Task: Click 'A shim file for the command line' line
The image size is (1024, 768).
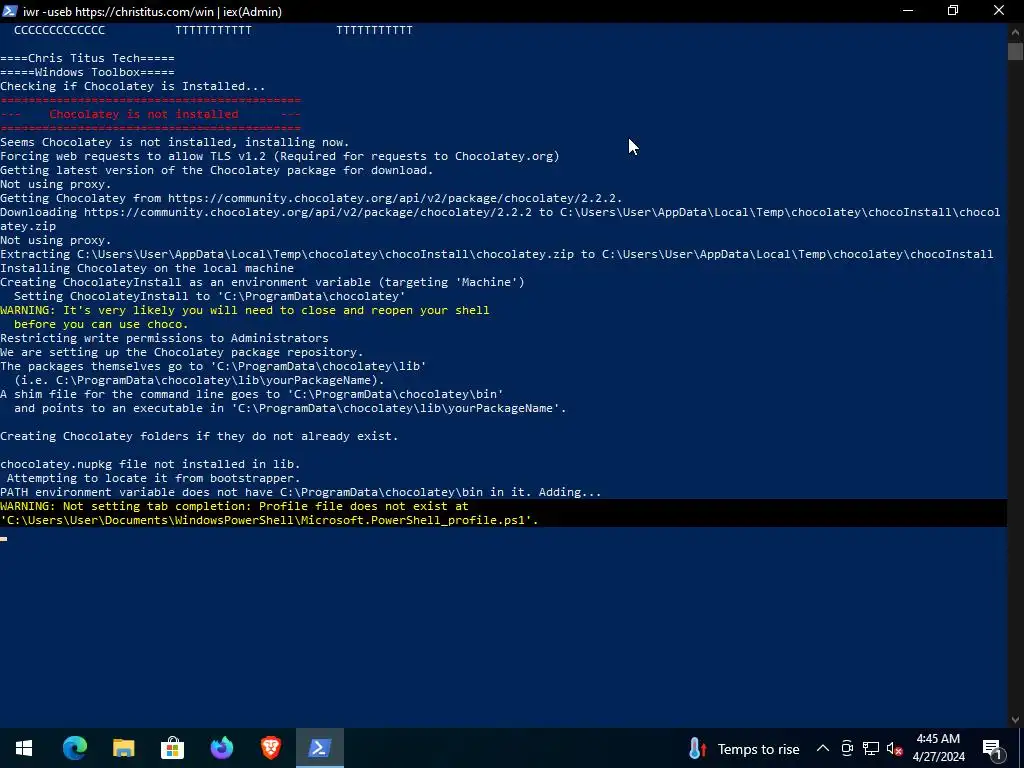Action: (x=251, y=394)
